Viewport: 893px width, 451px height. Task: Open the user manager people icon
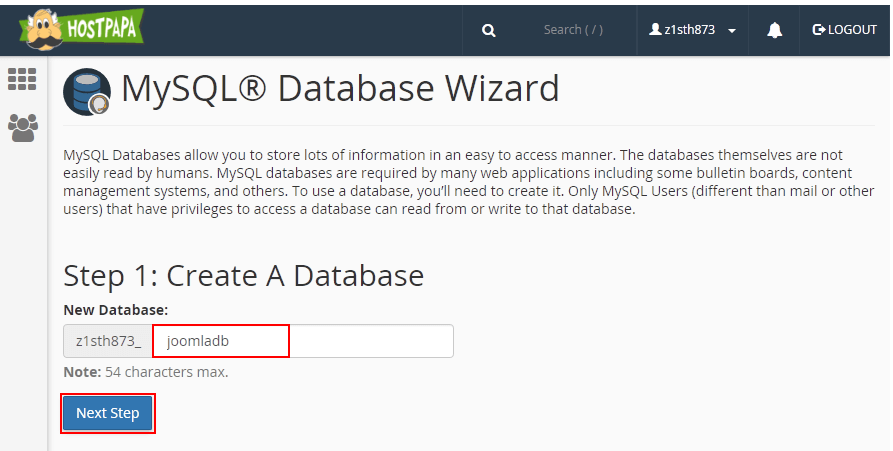click(23, 128)
